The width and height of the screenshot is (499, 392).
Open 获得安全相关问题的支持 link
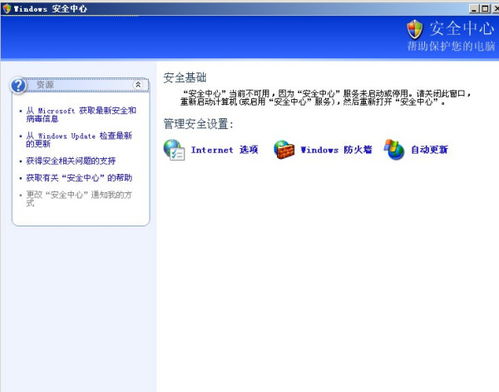[x=71, y=161]
